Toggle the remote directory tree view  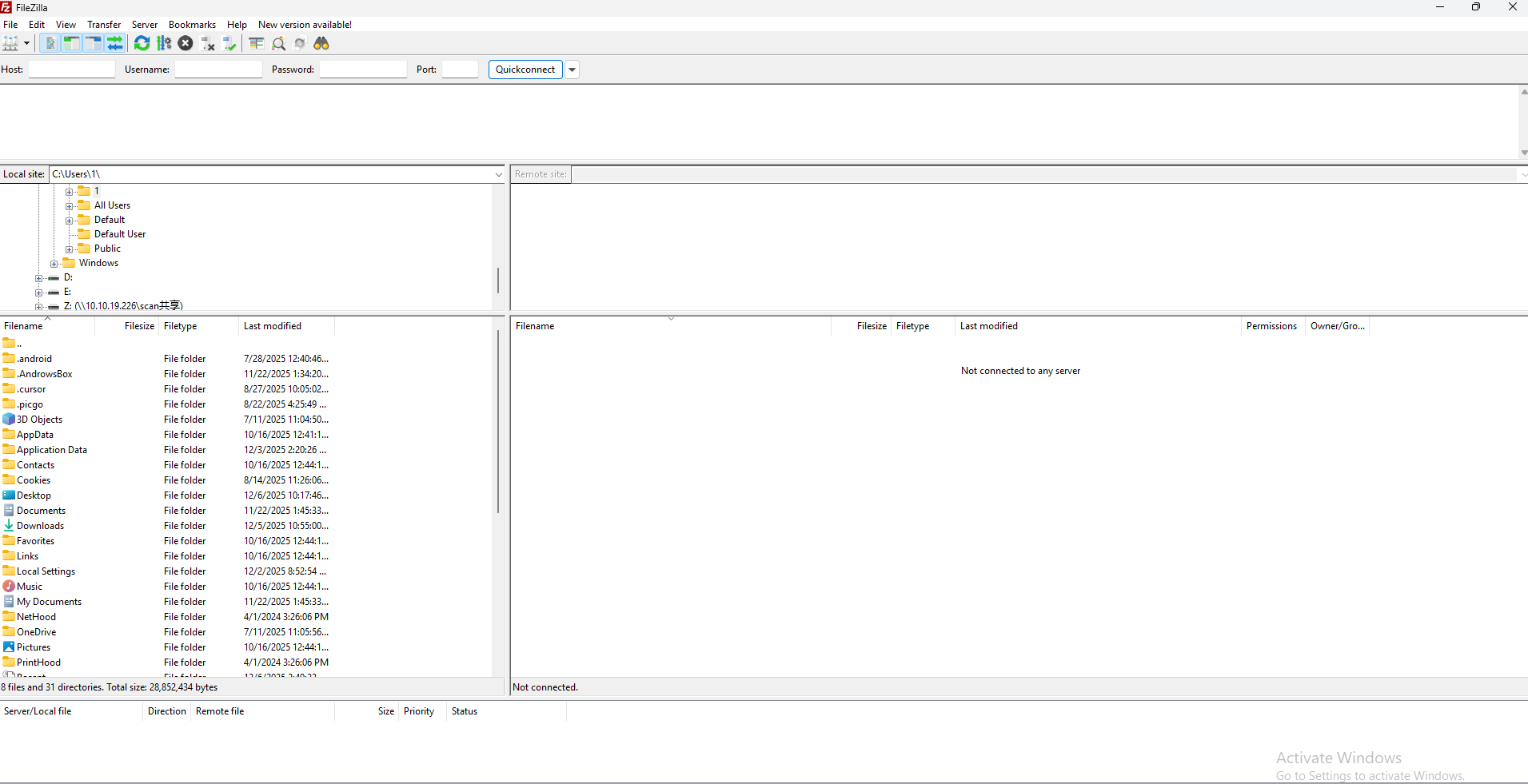point(93,43)
